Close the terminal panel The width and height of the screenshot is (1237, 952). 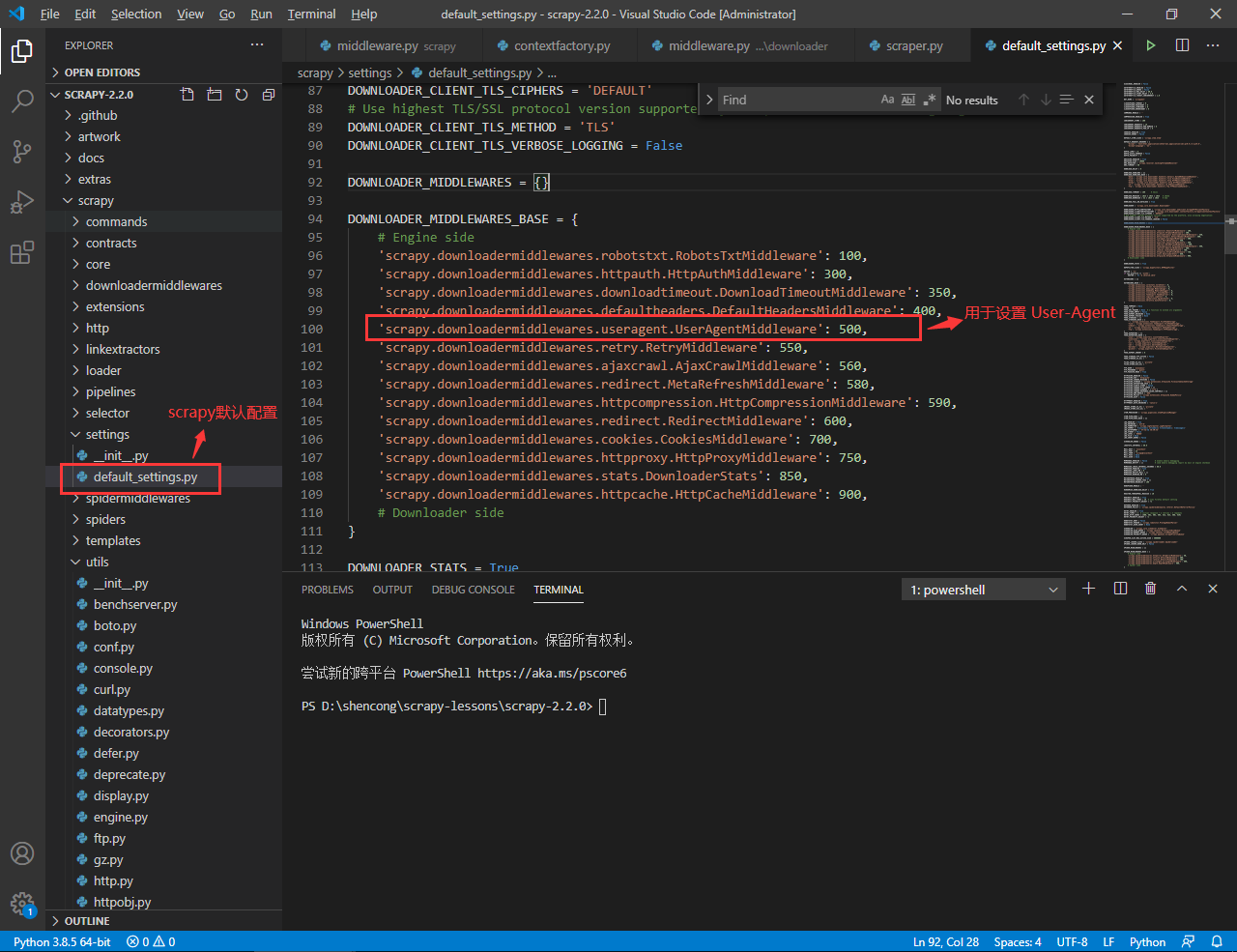point(1213,589)
